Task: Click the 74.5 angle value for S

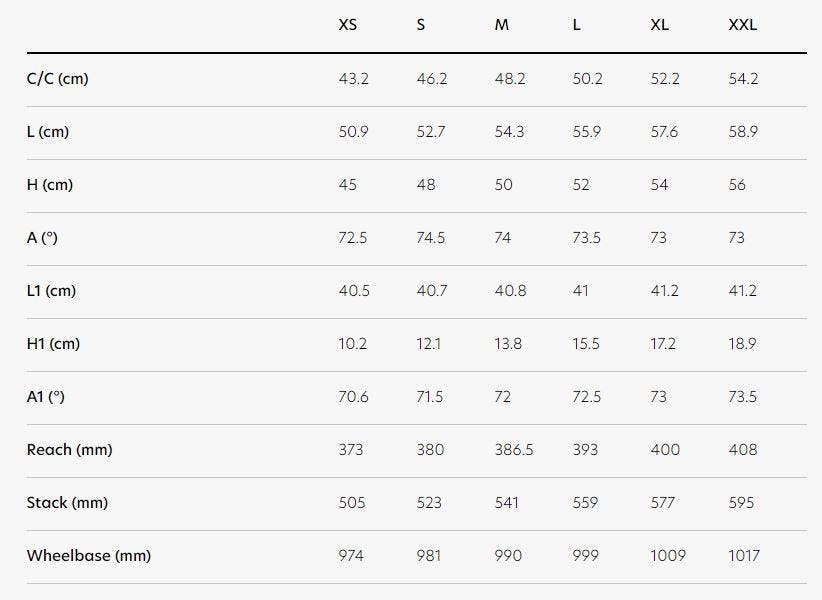Action: (x=431, y=238)
